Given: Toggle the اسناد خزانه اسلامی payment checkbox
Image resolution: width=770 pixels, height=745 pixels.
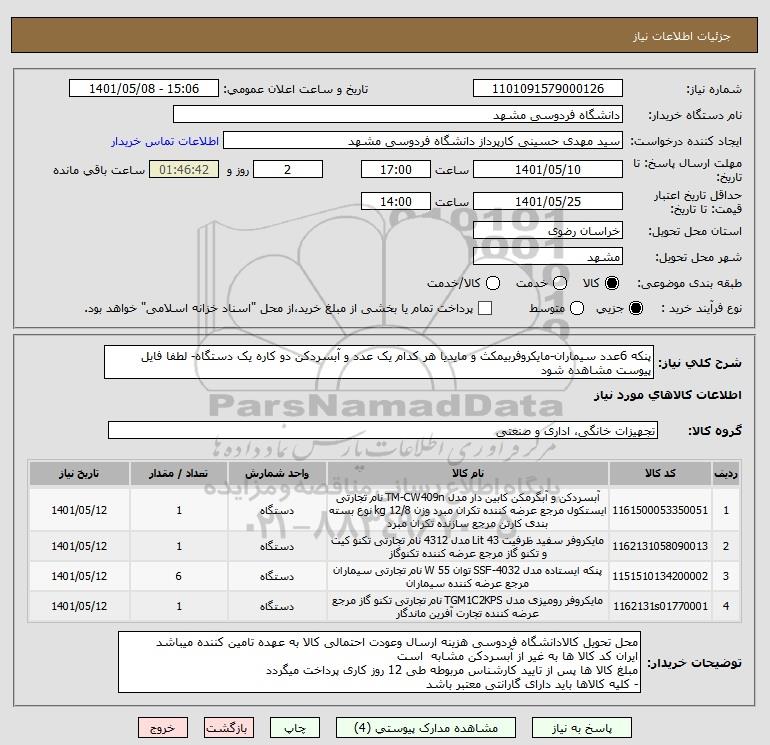Looking at the screenshot, I should [x=485, y=308].
